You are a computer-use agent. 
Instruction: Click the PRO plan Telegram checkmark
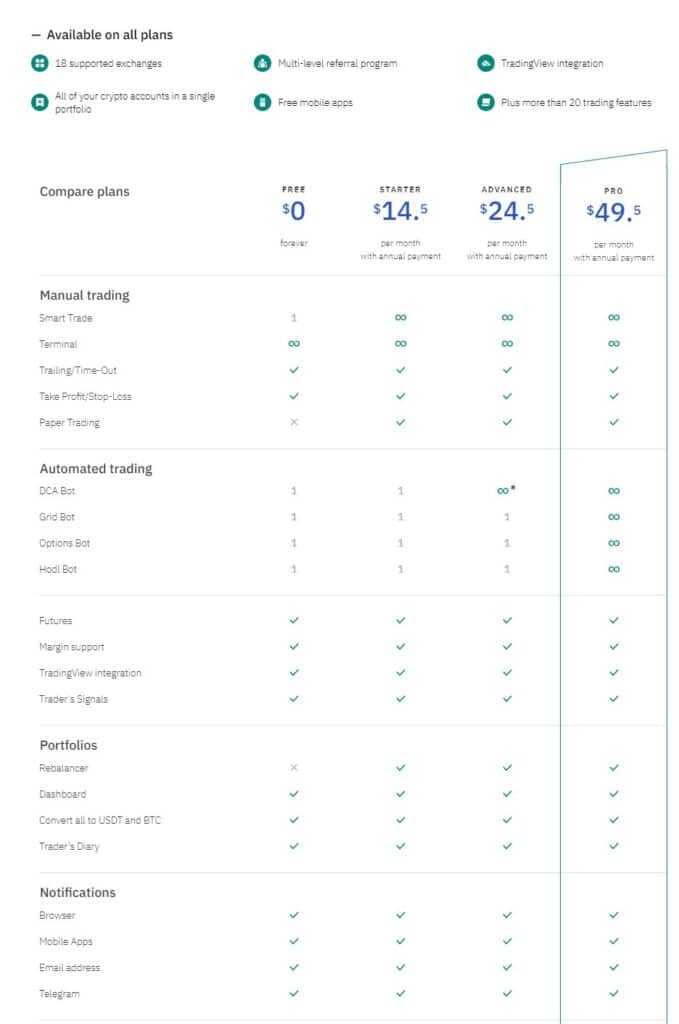click(613, 994)
